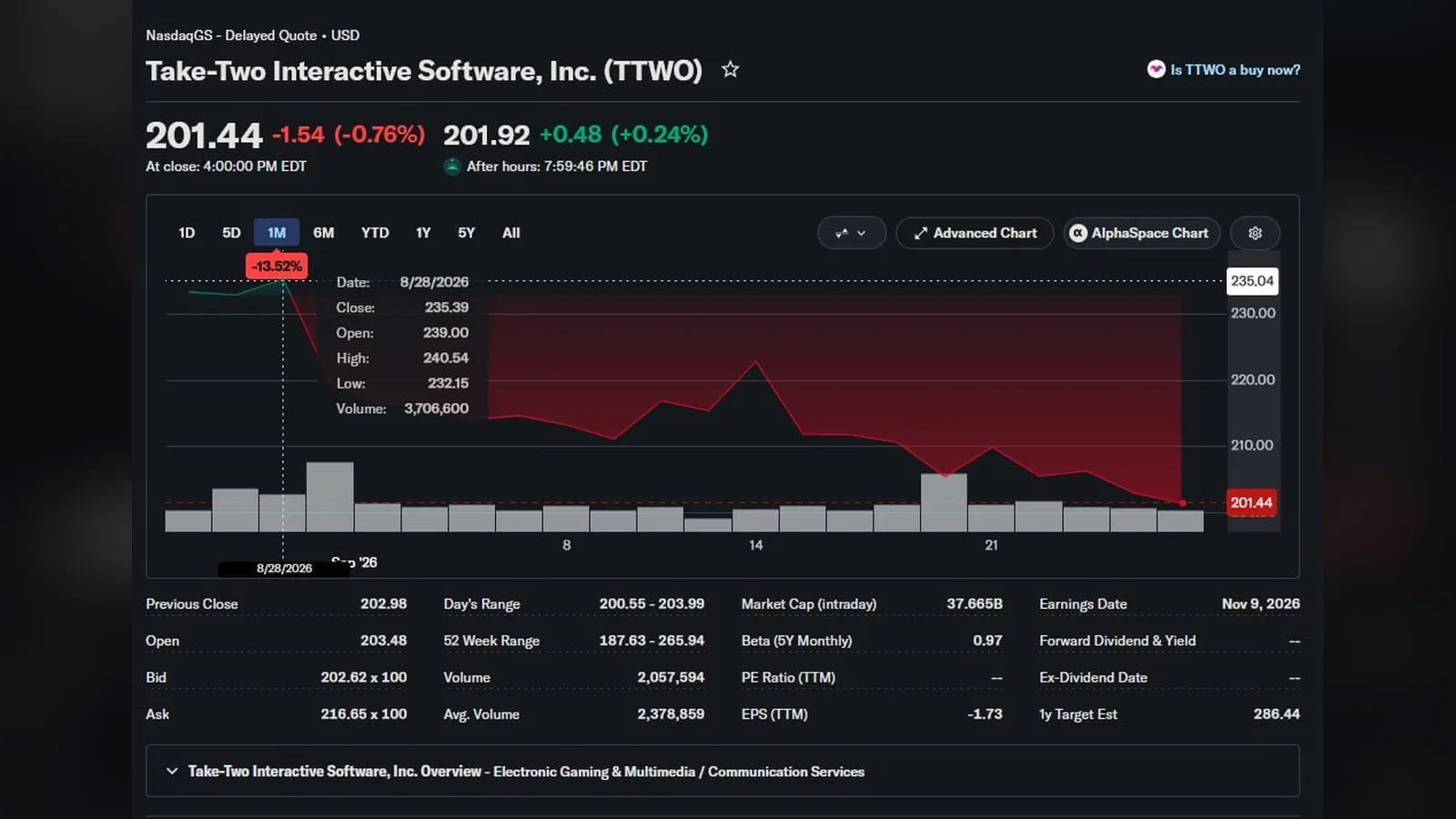Select the 1D time range
1456x819 pixels.
tap(187, 233)
